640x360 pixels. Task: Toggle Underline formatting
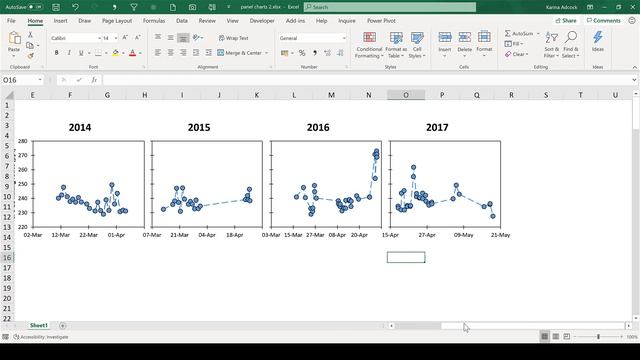81,53
